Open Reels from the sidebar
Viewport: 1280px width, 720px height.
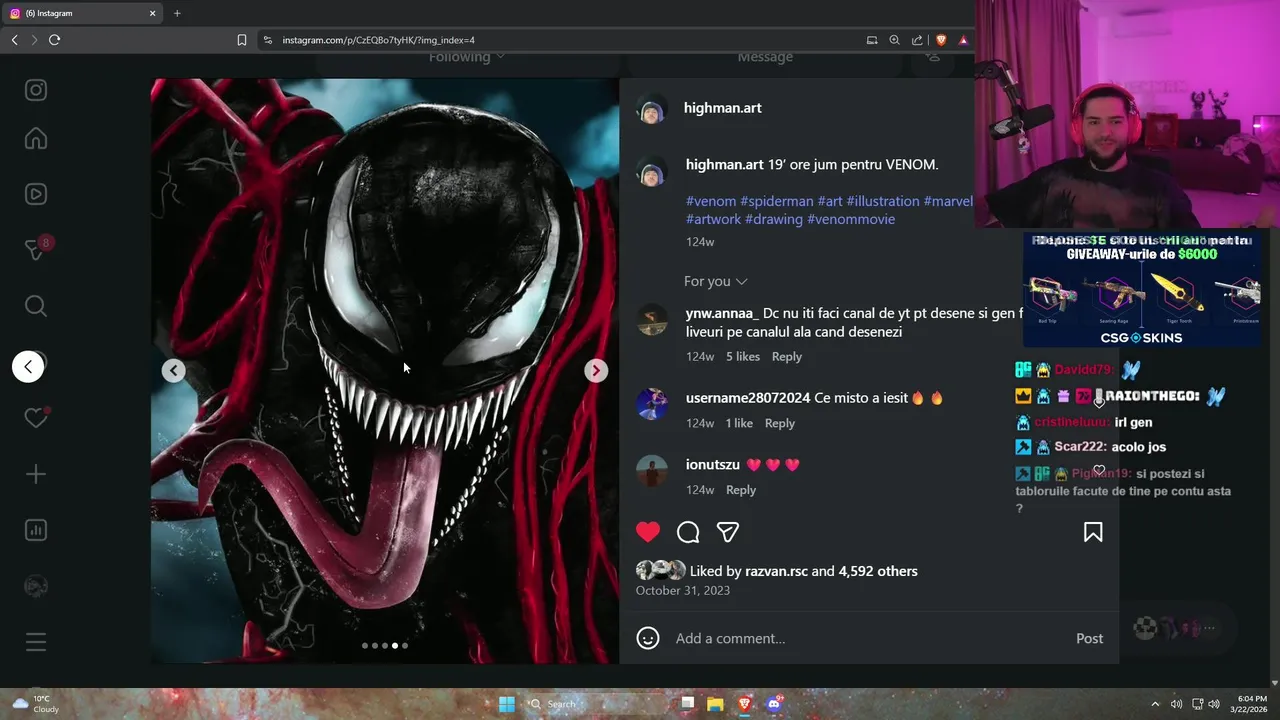coord(36,194)
